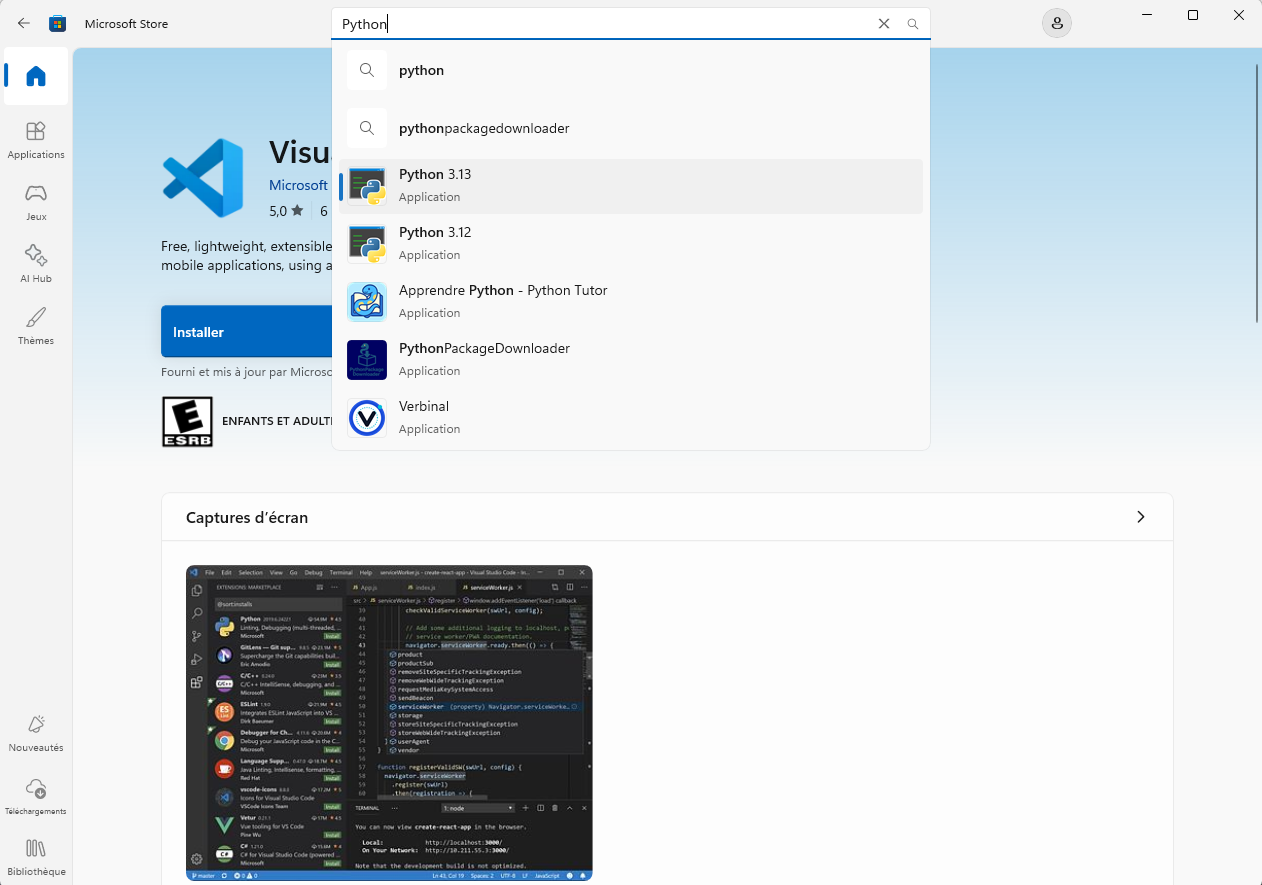Click the vertical scrollbar thumb
Viewport: 1262px width, 885px height.
1257,193
